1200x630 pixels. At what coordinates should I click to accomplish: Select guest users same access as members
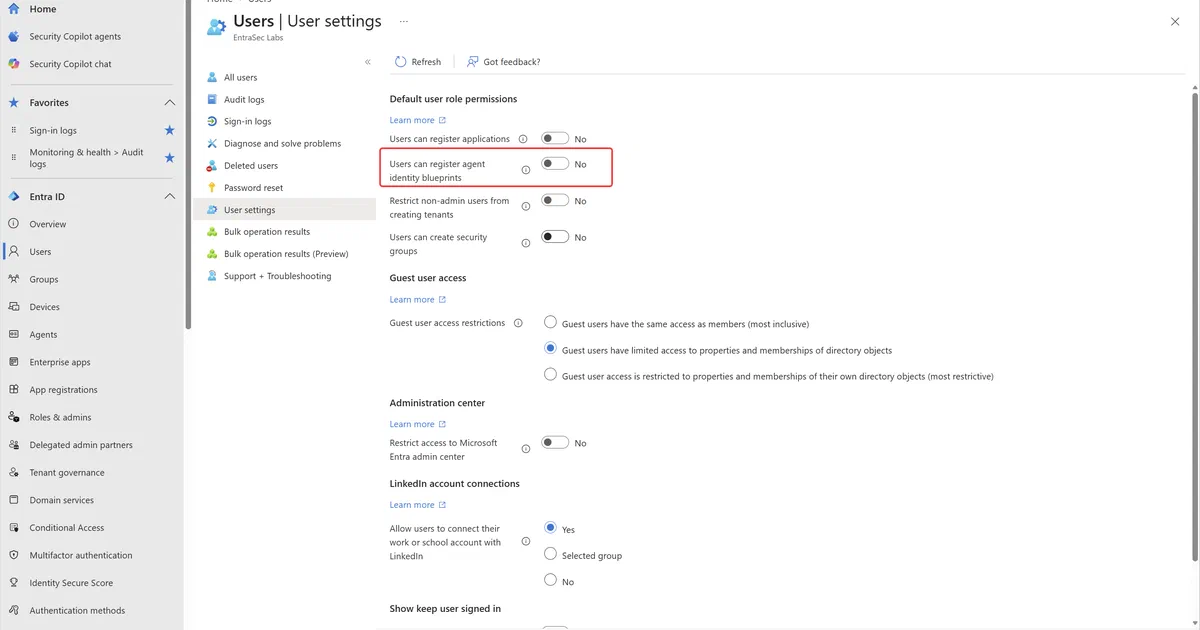[x=550, y=322]
